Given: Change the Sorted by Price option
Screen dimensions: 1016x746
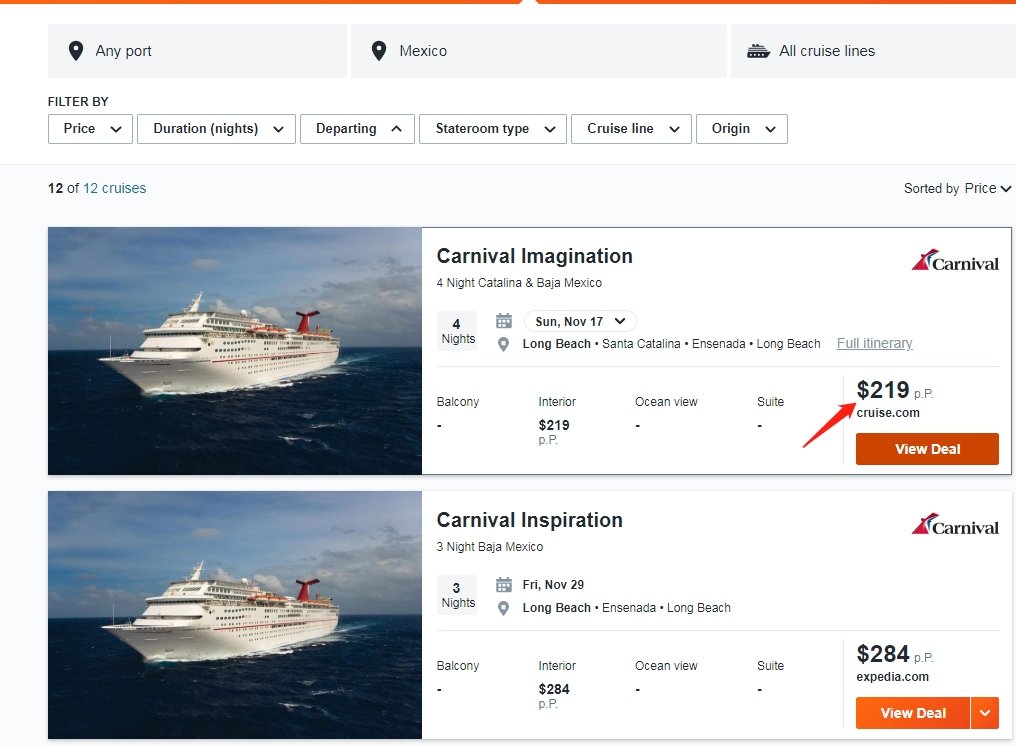Looking at the screenshot, I should (987, 189).
